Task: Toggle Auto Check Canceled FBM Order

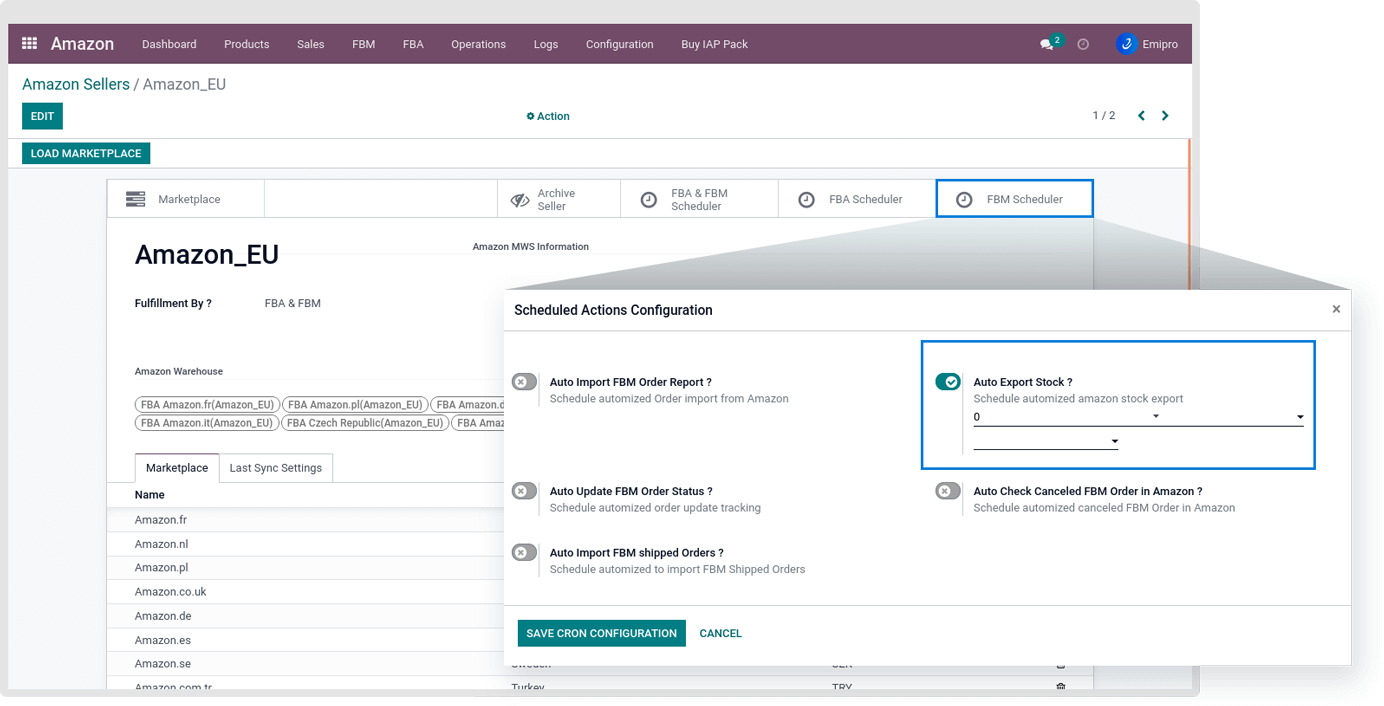Action: pos(947,491)
